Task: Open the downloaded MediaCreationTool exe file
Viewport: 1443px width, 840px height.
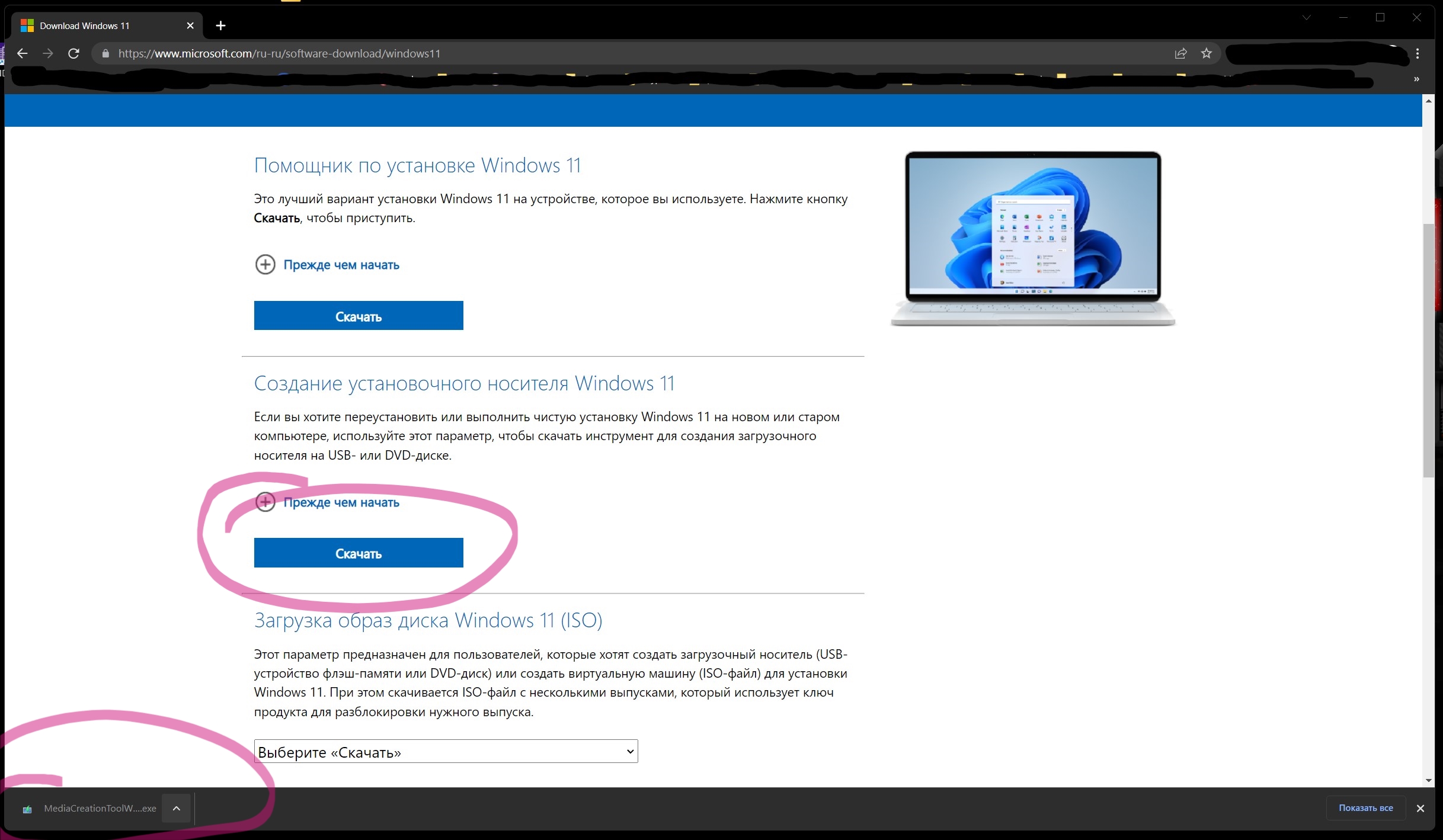Action: (x=90, y=809)
